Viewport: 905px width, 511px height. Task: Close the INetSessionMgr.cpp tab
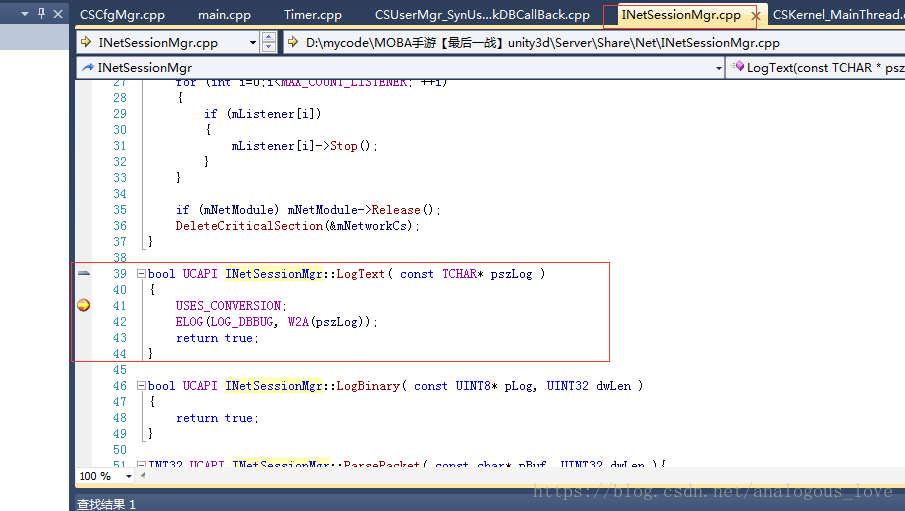(756, 16)
